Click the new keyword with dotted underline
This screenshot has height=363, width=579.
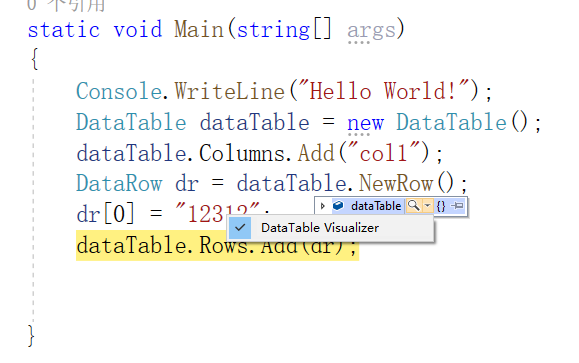pos(365,123)
